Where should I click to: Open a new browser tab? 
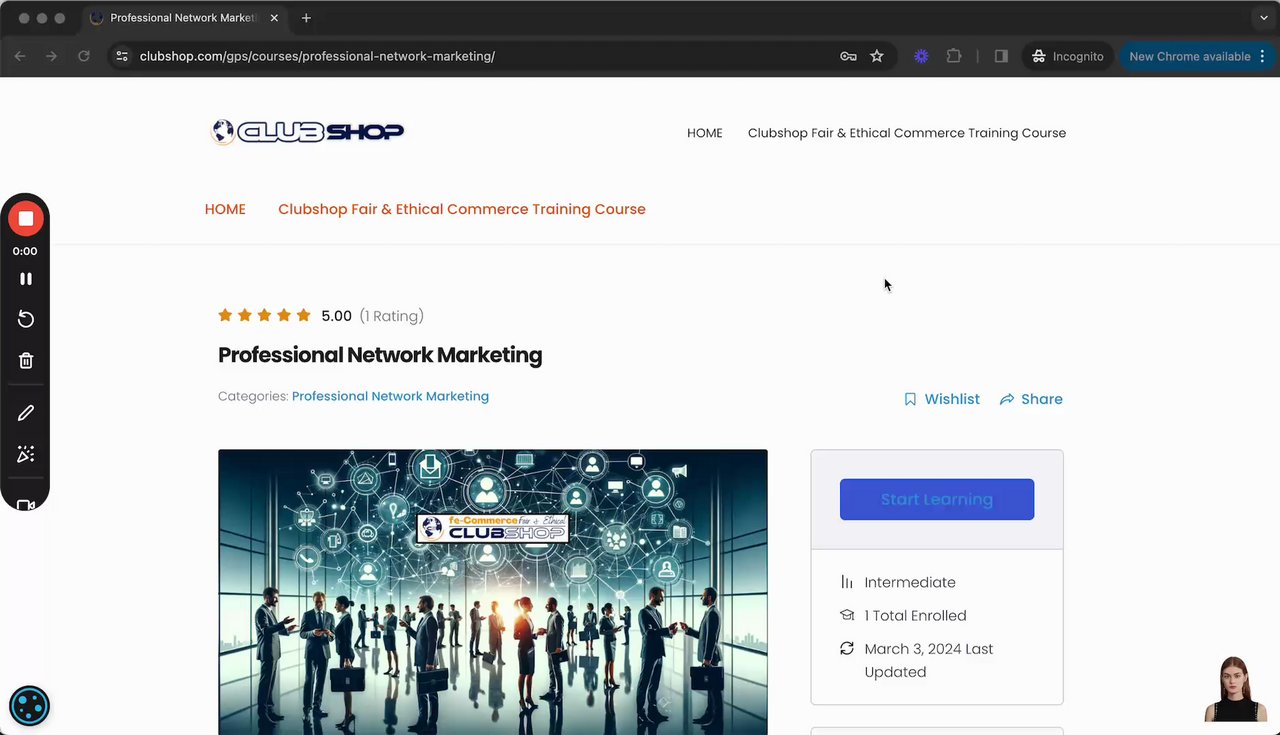(x=306, y=18)
